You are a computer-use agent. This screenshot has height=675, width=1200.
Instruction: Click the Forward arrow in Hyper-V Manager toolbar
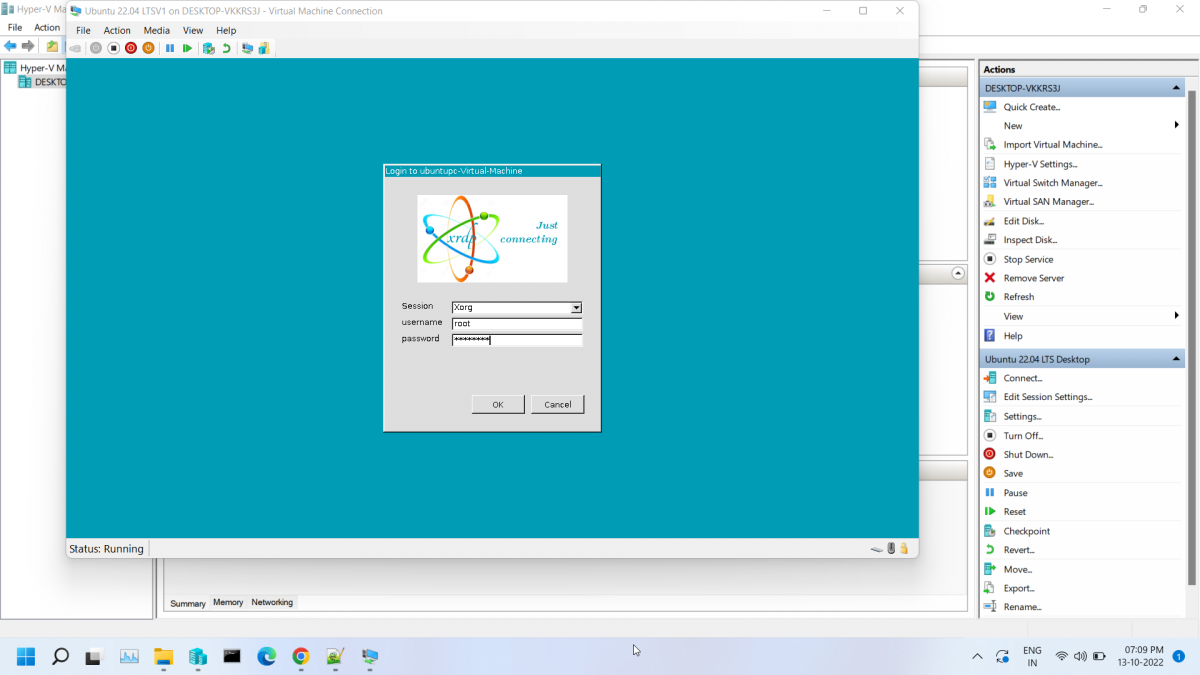tap(28, 46)
